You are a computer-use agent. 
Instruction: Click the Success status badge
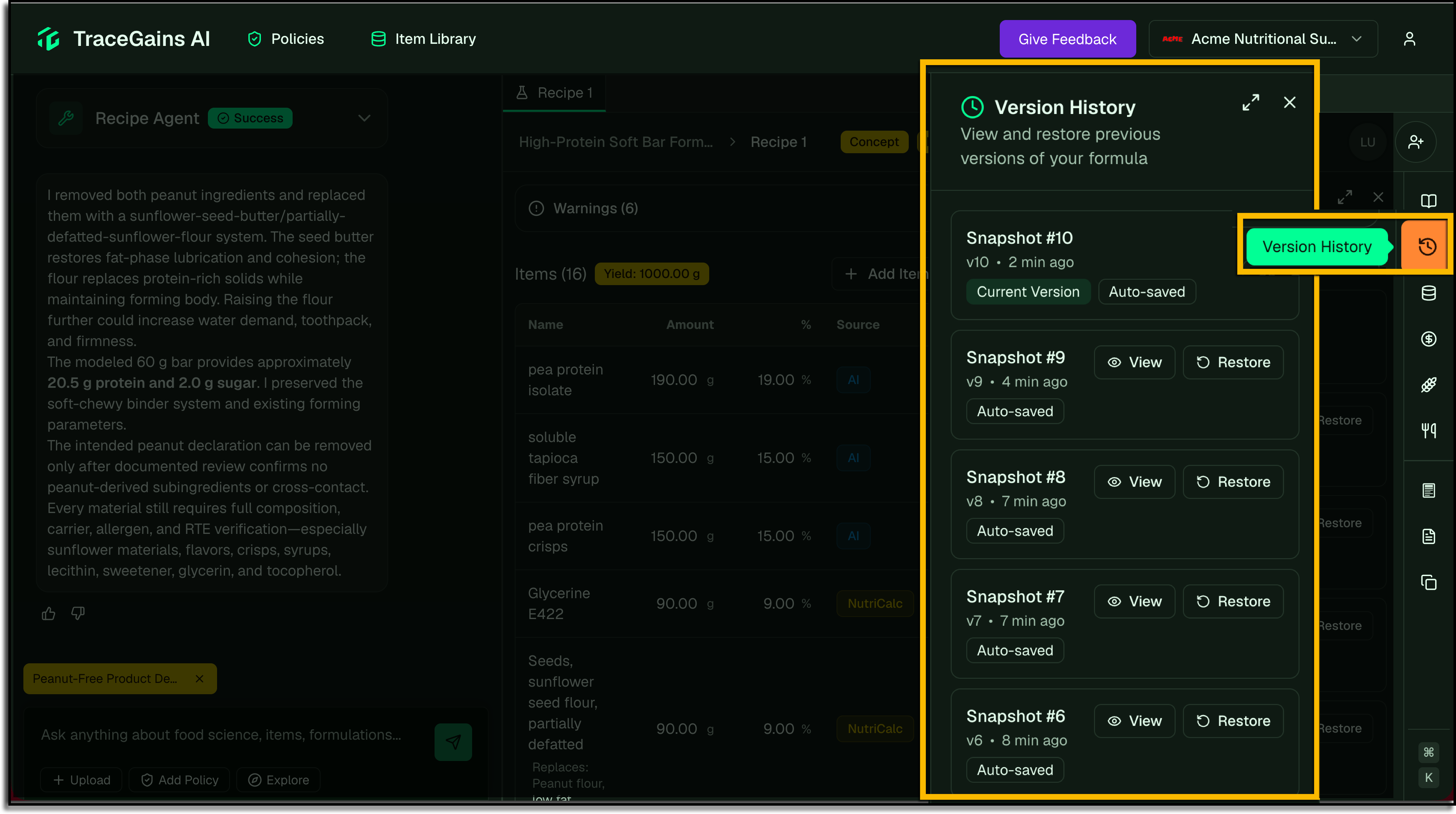(250, 118)
